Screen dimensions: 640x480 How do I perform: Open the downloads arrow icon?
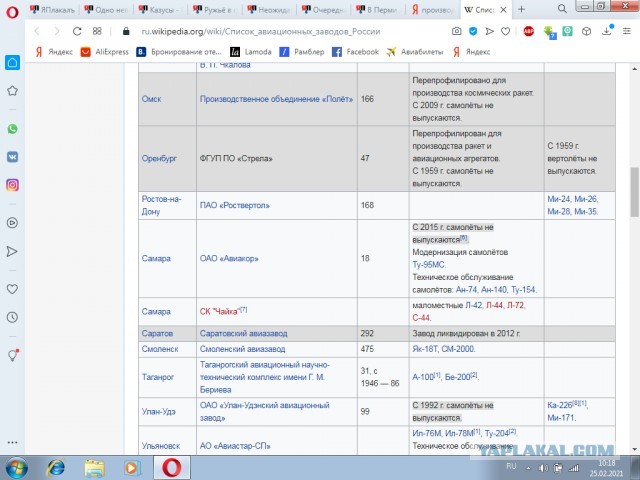coord(607,31)
